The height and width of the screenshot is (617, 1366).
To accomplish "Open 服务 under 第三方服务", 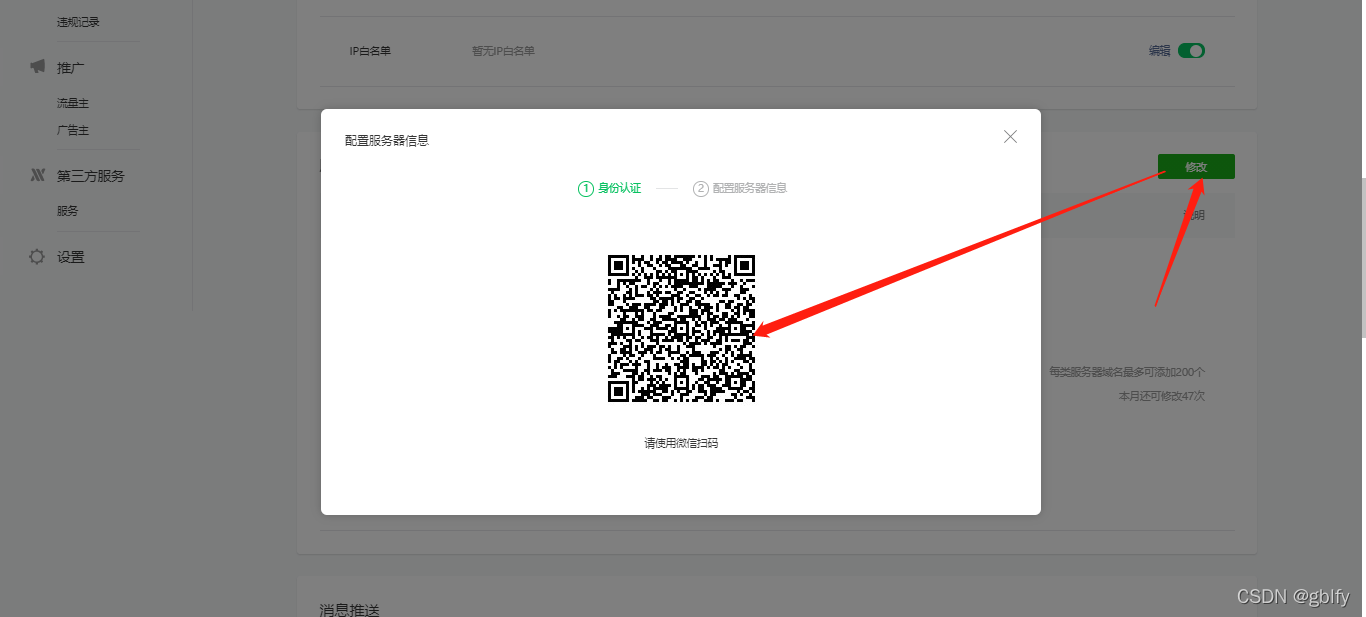I will (67, 211).
